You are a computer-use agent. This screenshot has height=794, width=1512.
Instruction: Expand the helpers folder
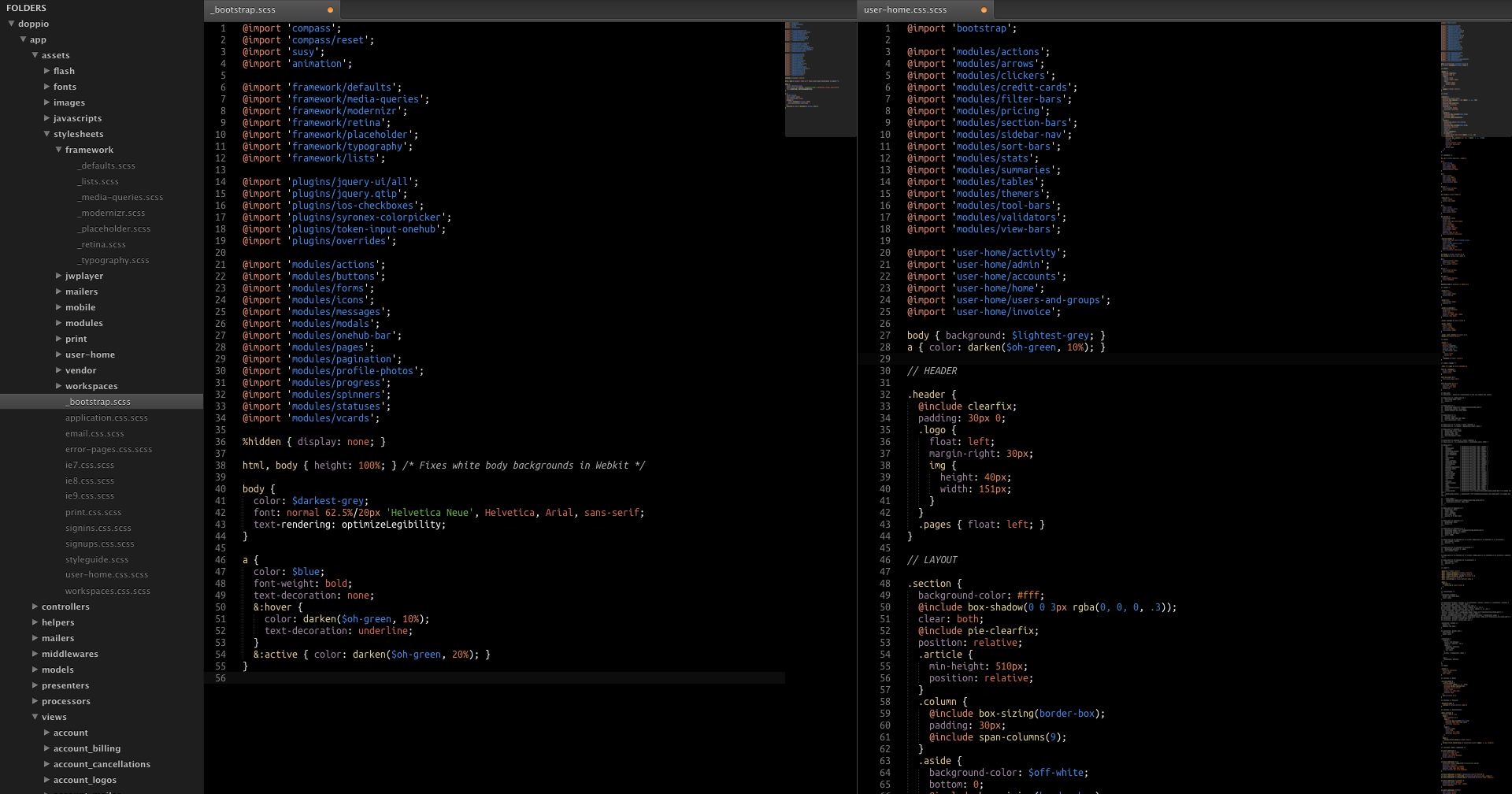(x=35, y=622)
